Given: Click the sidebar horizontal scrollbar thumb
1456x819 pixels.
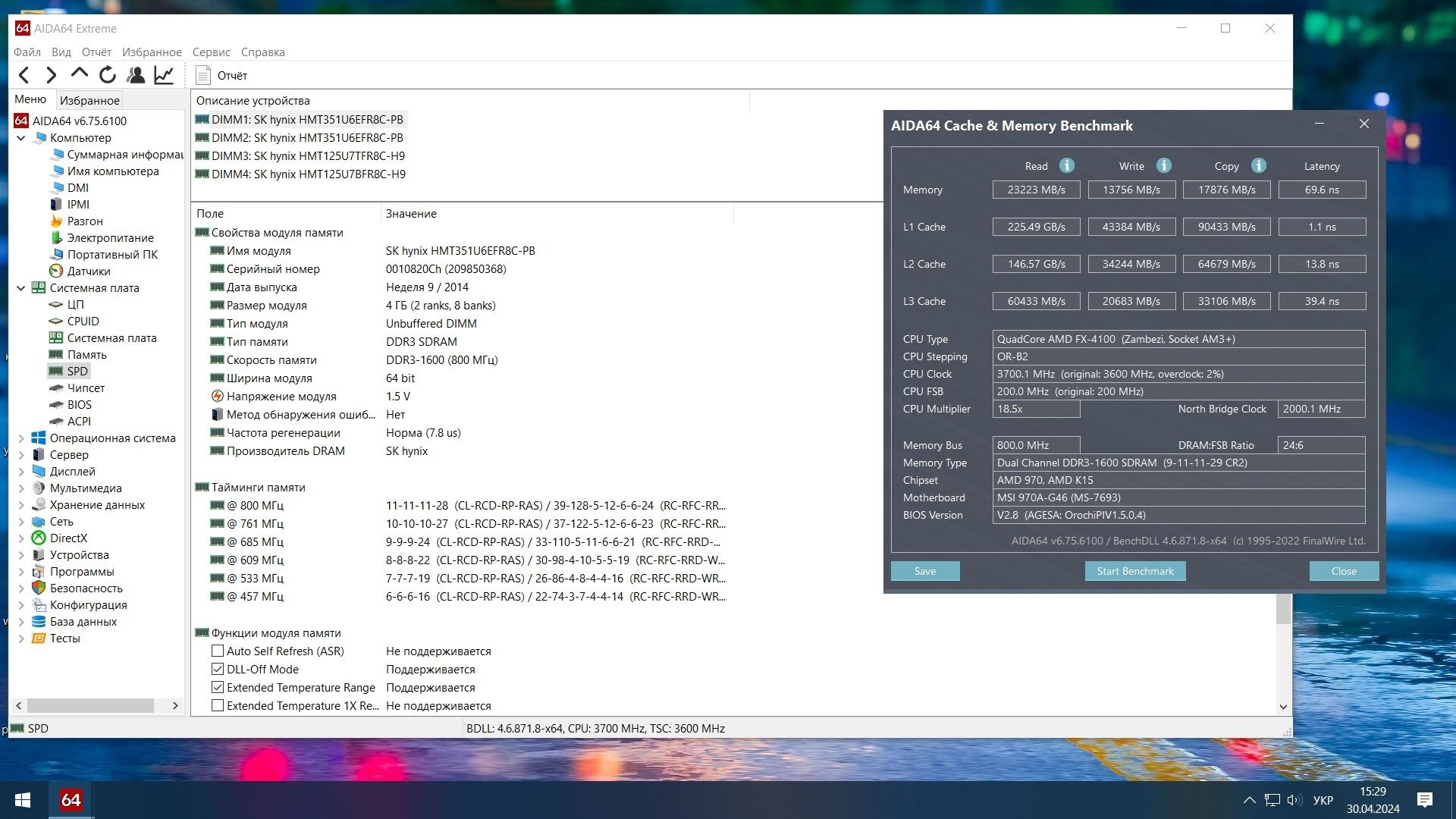Looking at the screenshot, I should coord(91,705).
